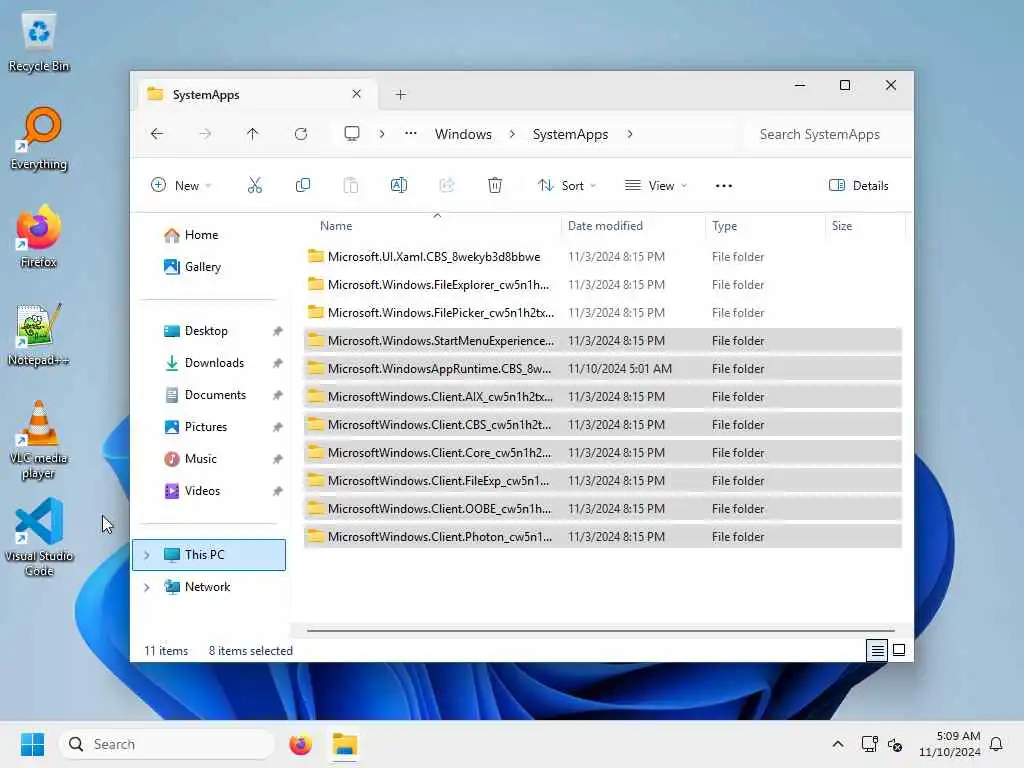Show hidden breadcrumb path ellipsis
The width and height of the screenshot is (1024, 768).
[411, 133]
